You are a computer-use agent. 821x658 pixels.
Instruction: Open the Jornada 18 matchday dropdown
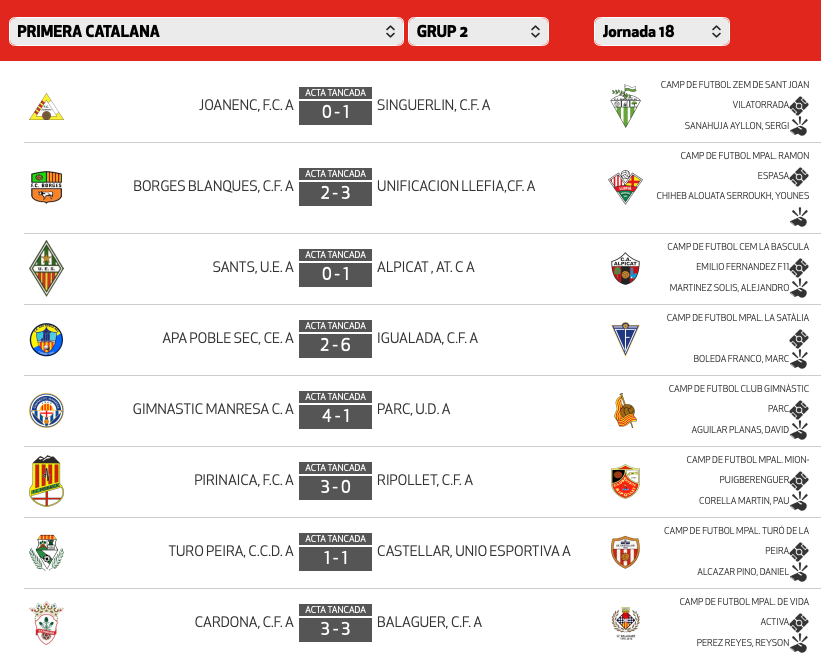click(x=661, y=32)
